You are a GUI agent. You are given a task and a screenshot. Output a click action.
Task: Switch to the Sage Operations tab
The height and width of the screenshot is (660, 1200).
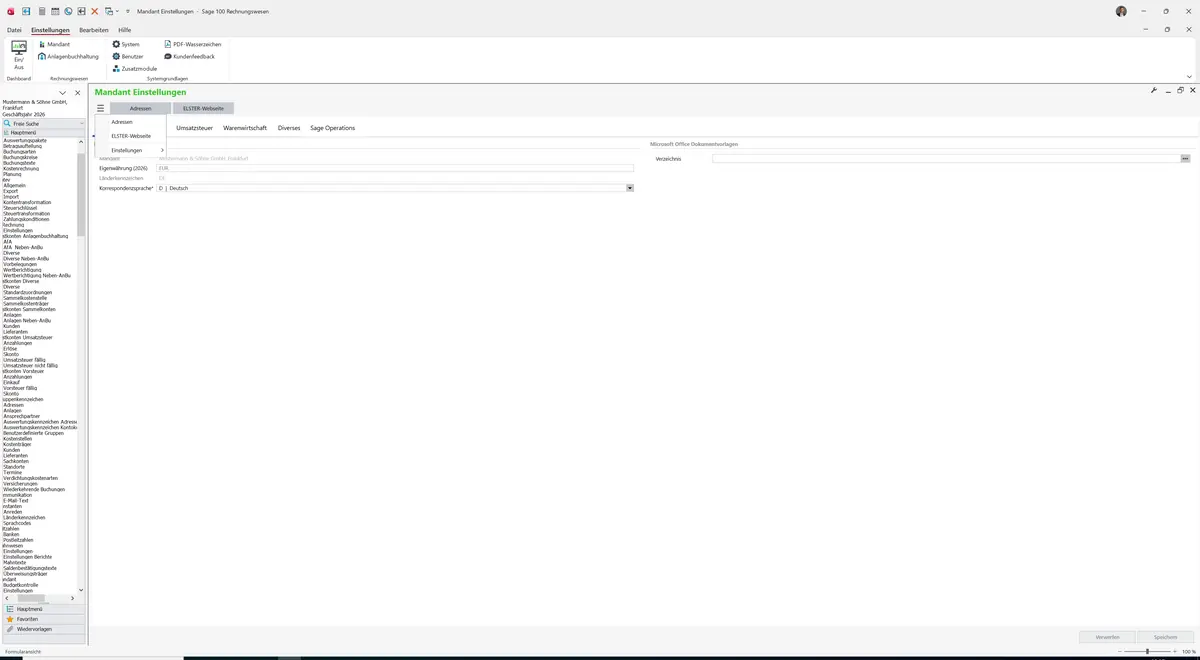point(333,128)
